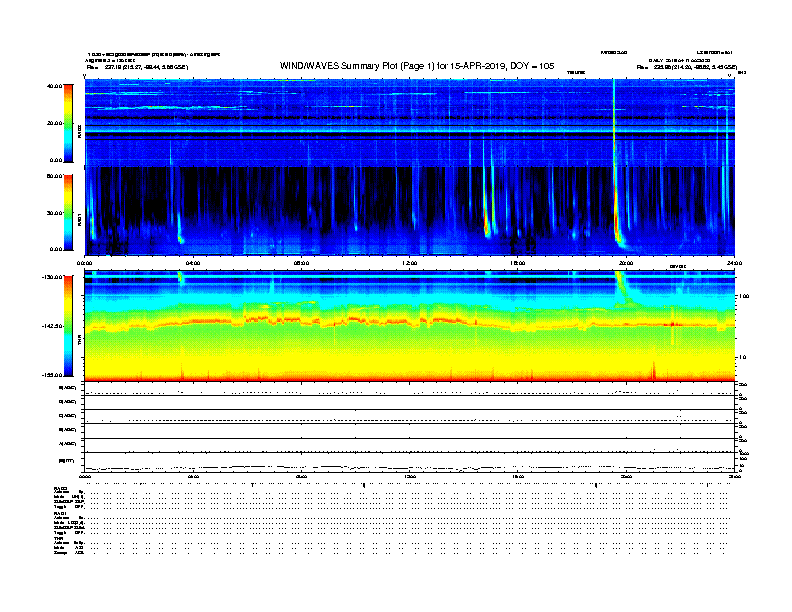Screen dimensions: 792x612
Task: Click the magnetic field magnitude line plot panel
Action: click(x=410, y=462)
